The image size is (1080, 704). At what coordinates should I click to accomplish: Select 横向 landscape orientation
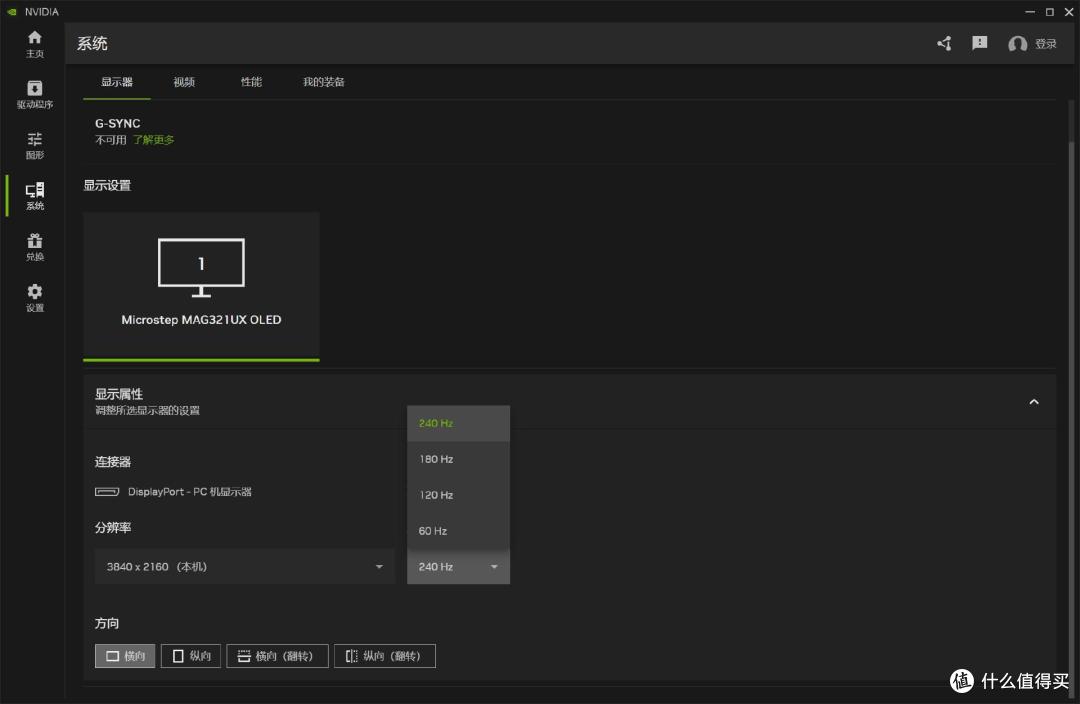125,656
